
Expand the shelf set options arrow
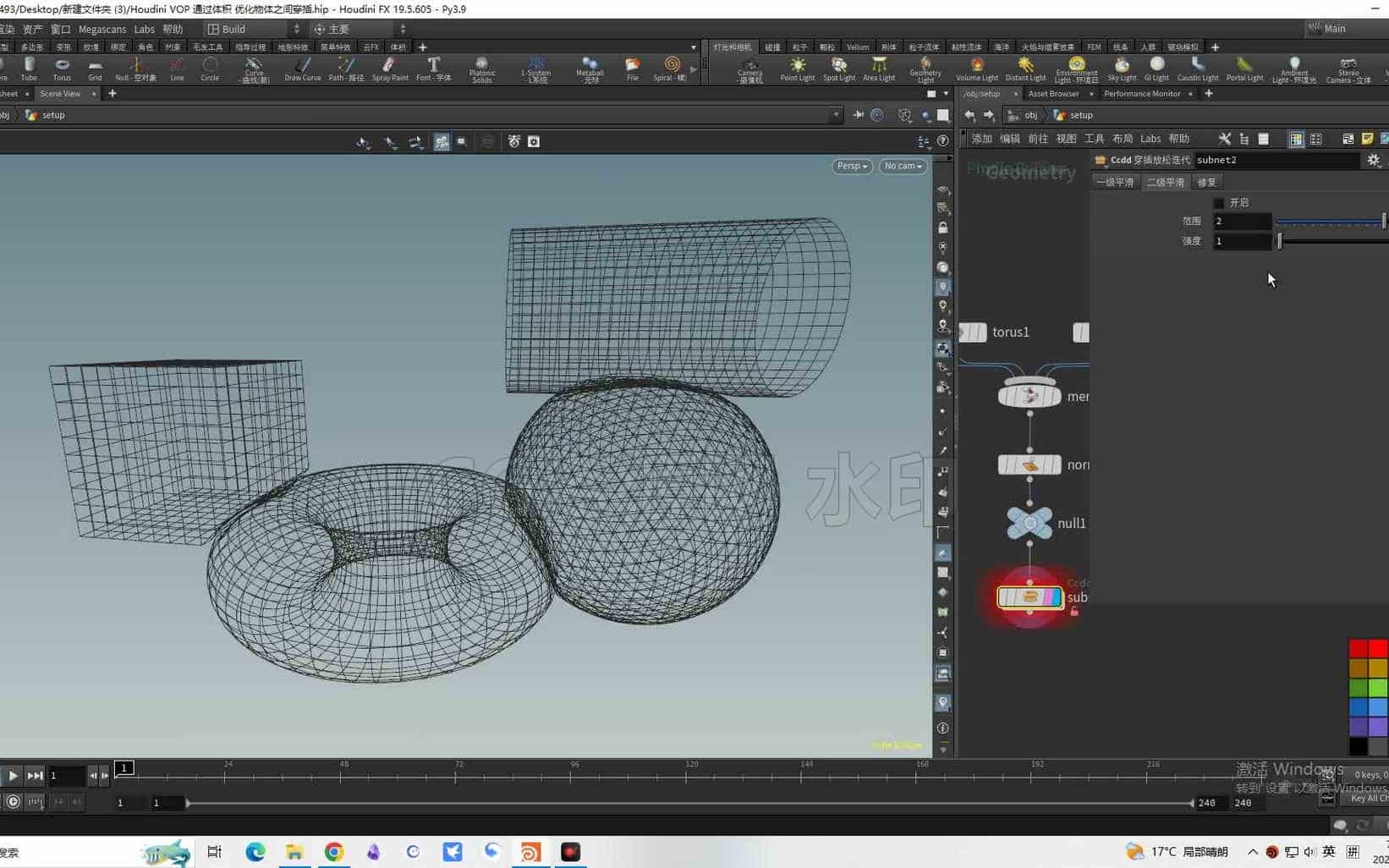pos(694,47)
